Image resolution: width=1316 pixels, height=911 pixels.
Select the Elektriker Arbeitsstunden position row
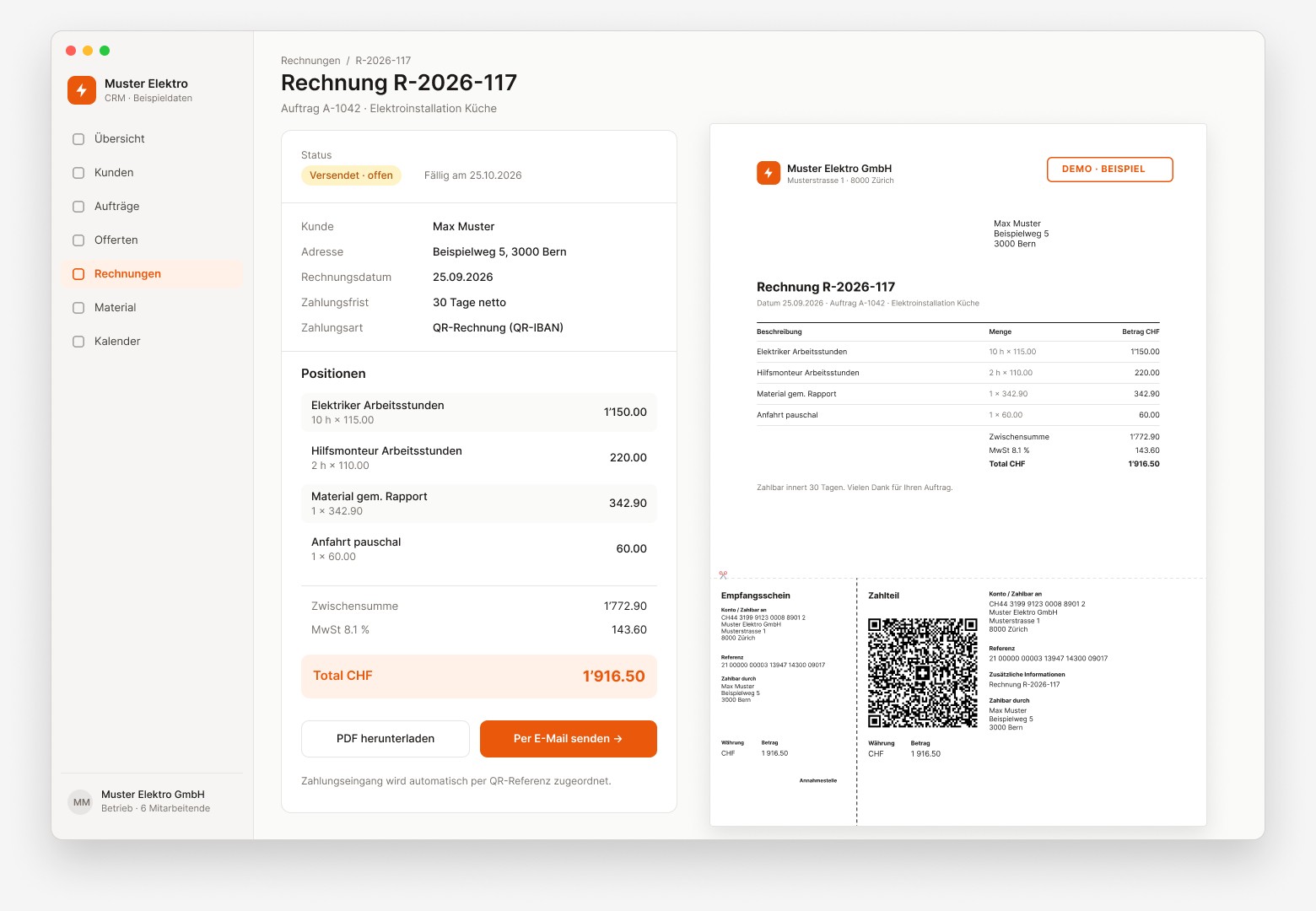[x=479, y=412]
